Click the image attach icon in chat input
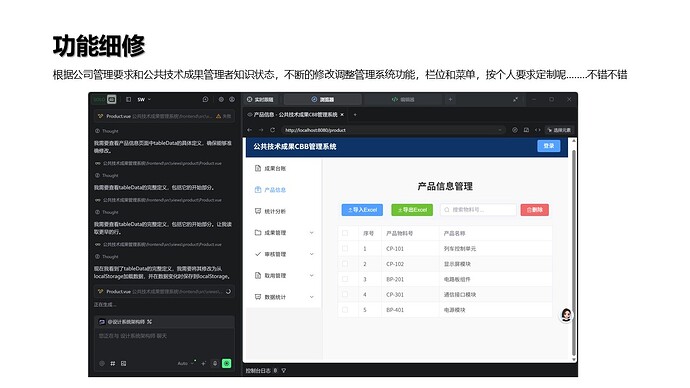Screen dimensions: 690x388 tap(124, 363)
